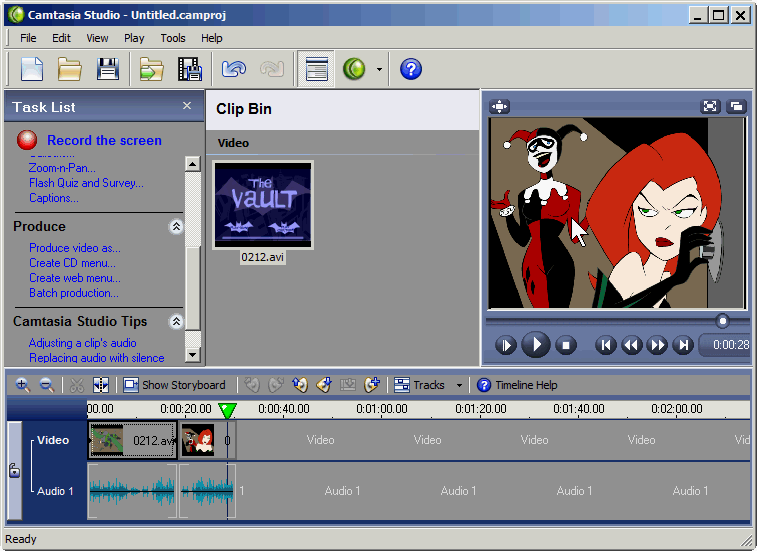Open a project with the folder icon
This screenshot has width=757, height=551.
(x=70, y=69)
